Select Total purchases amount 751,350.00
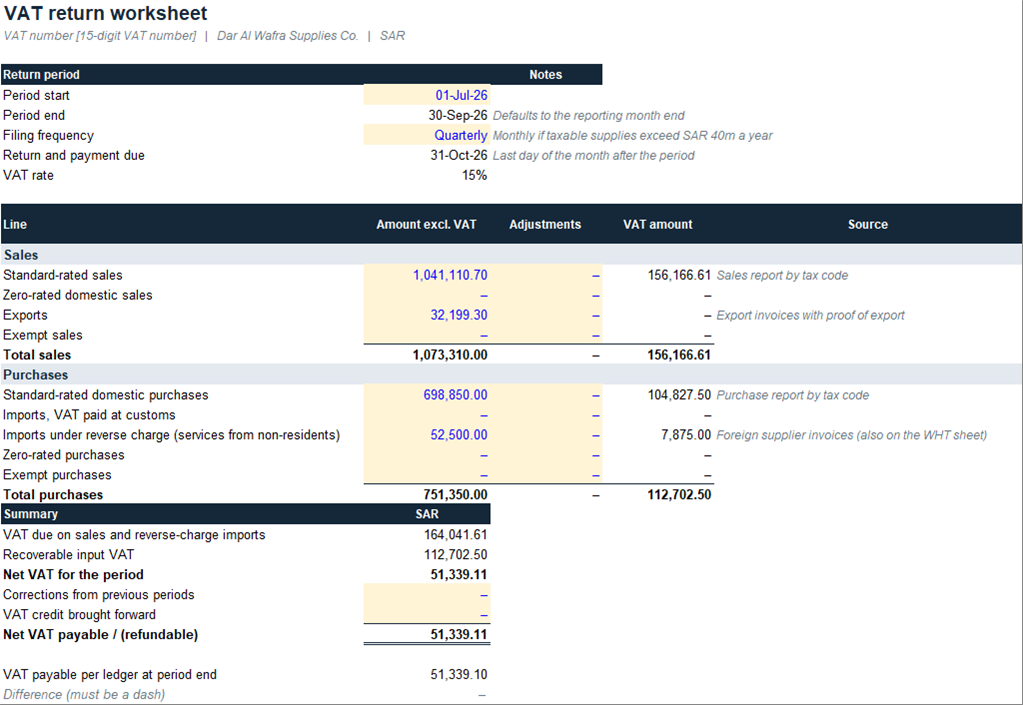 [455, 495]
